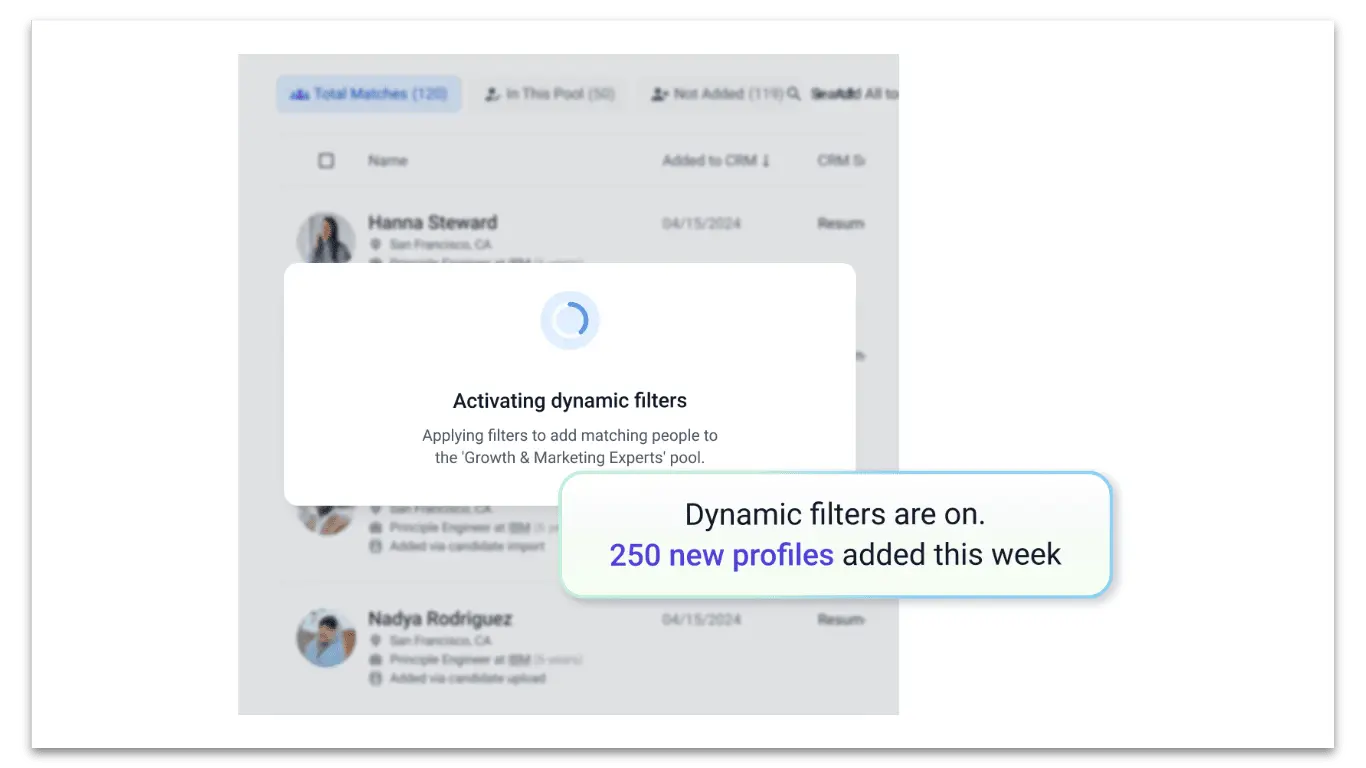Screen dimensions: 1366x768
Task: Click the 'Added via candidate import' text
Action: tap(467, 546)
